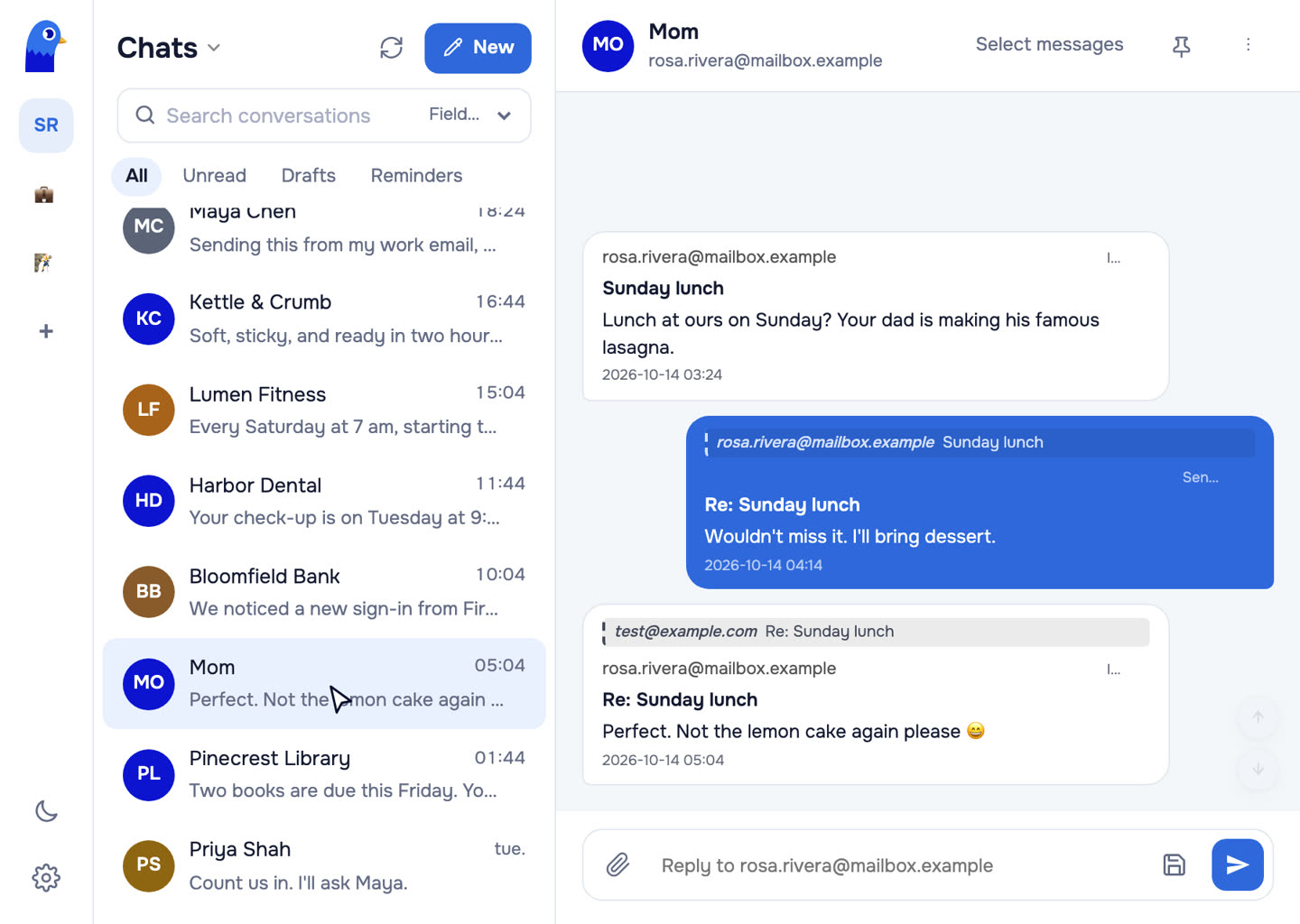Open the third account icon in sidebar
This screenshot has width=1300, height=924.
pyautogui.click(x=43, y=263)
